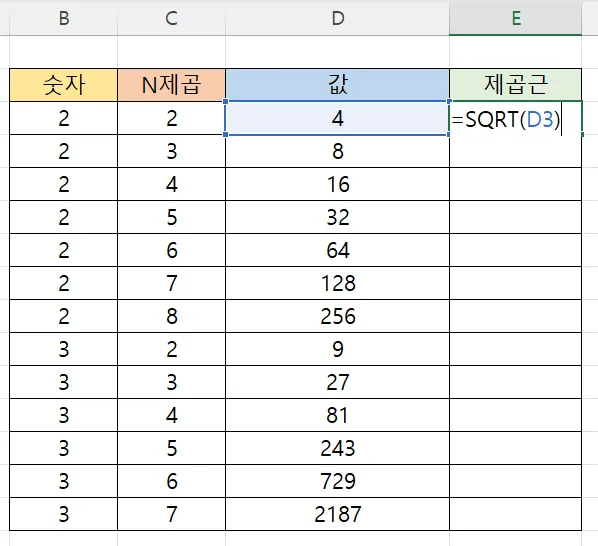Click 숫자 cell 3 in the row with 값 27

click(x=63, y=382)
